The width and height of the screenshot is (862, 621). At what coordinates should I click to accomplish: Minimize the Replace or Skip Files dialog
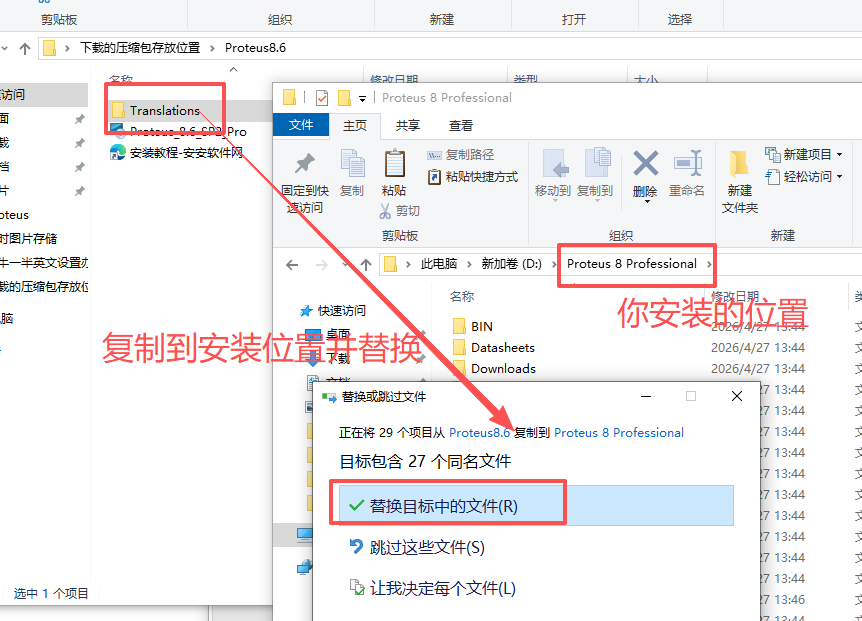click(646, 396)
